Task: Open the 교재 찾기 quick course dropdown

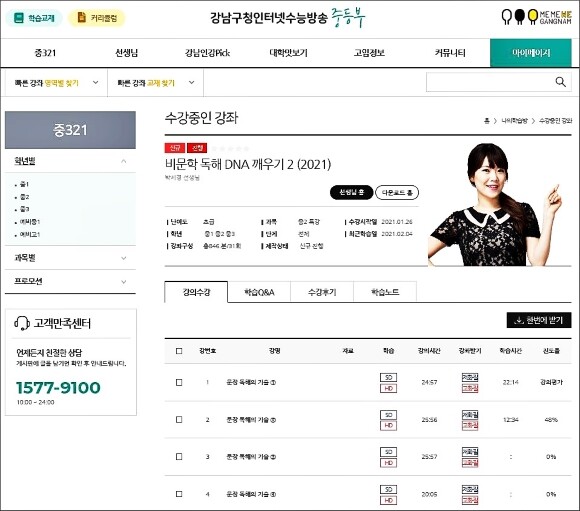Action: (156, 83)
